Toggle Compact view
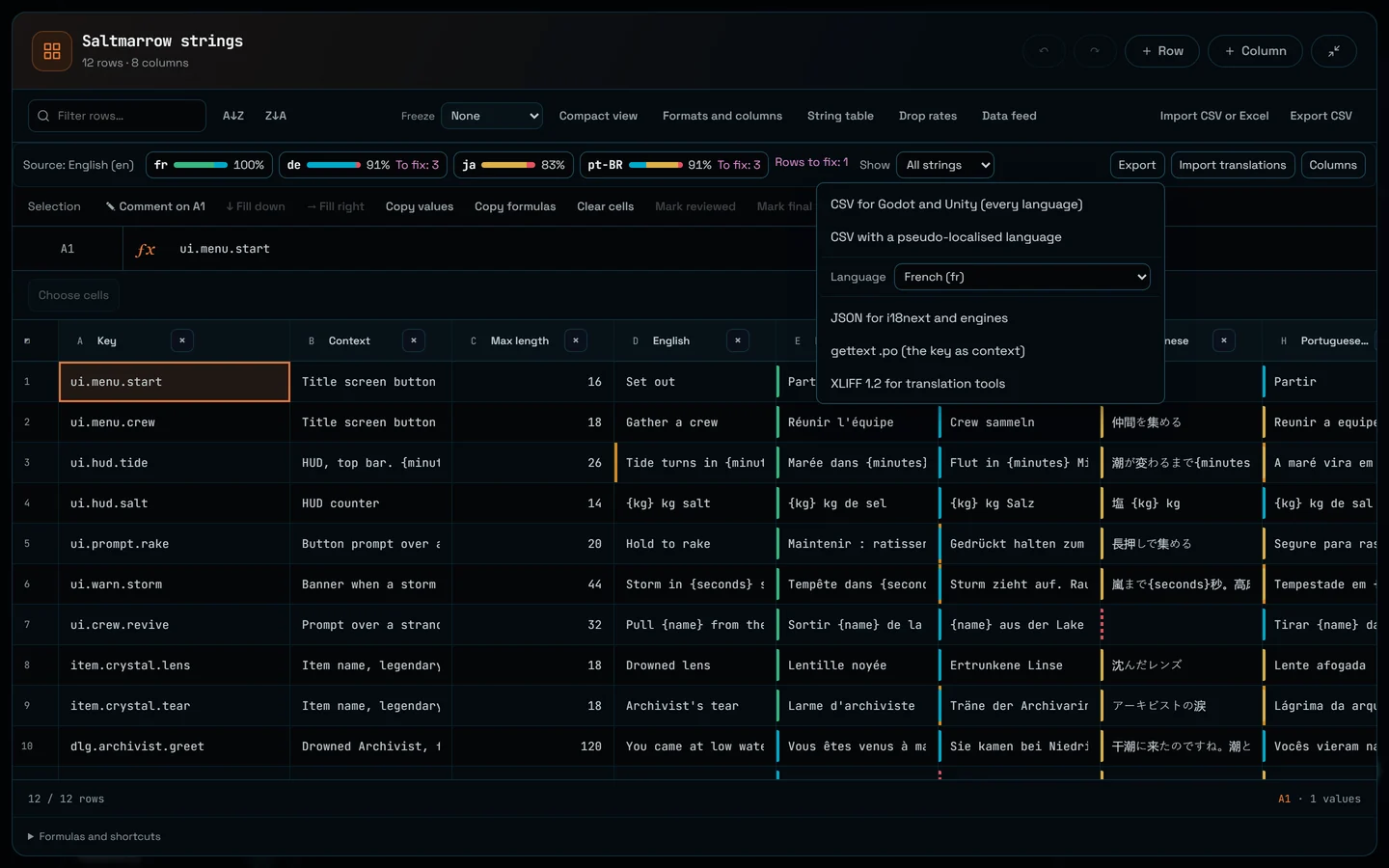This screenshot has width=1389, height=868. point(598,116)
